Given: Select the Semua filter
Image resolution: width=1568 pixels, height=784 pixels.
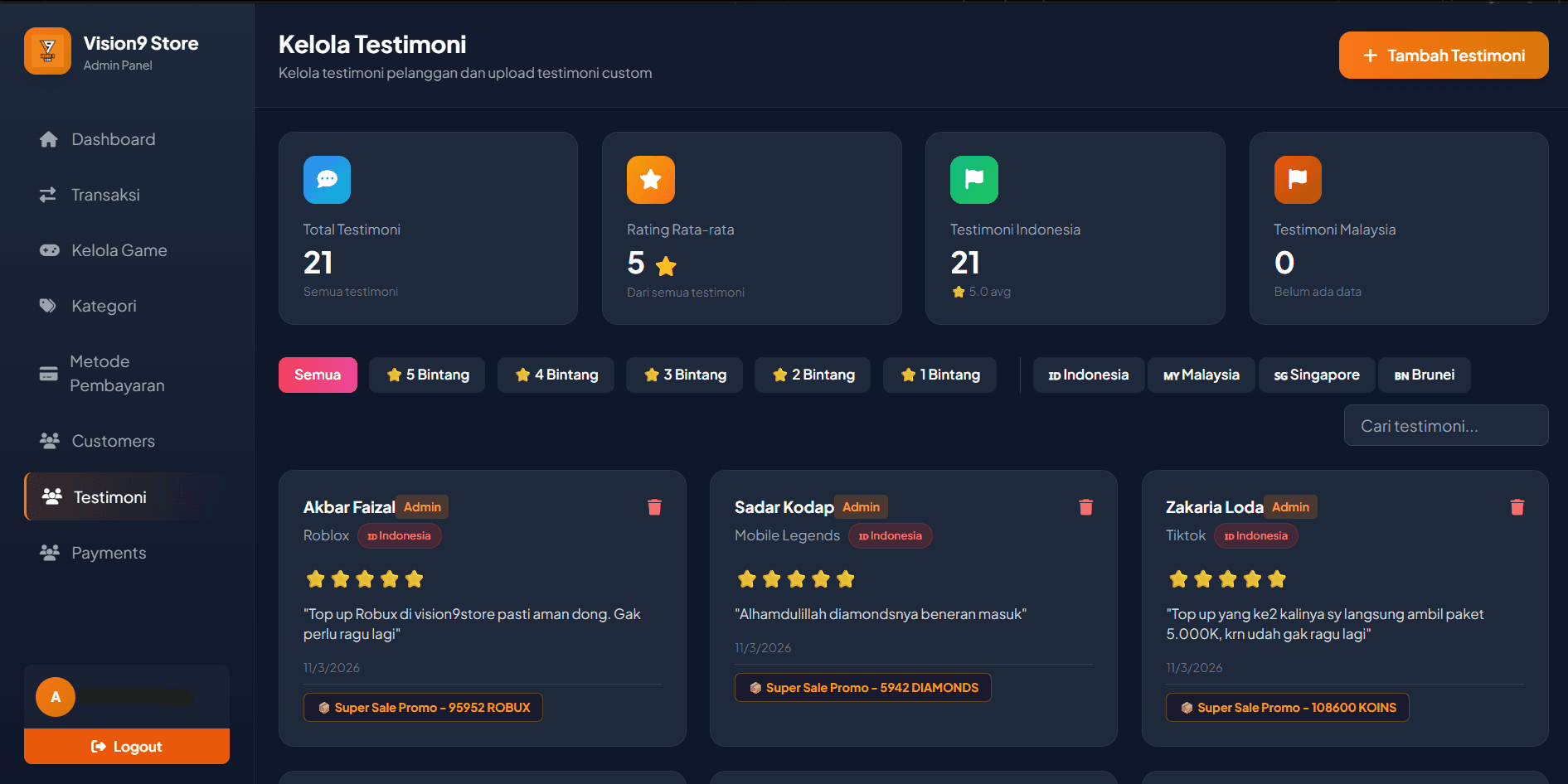Looking at the screenshot, I should (318, 375).
